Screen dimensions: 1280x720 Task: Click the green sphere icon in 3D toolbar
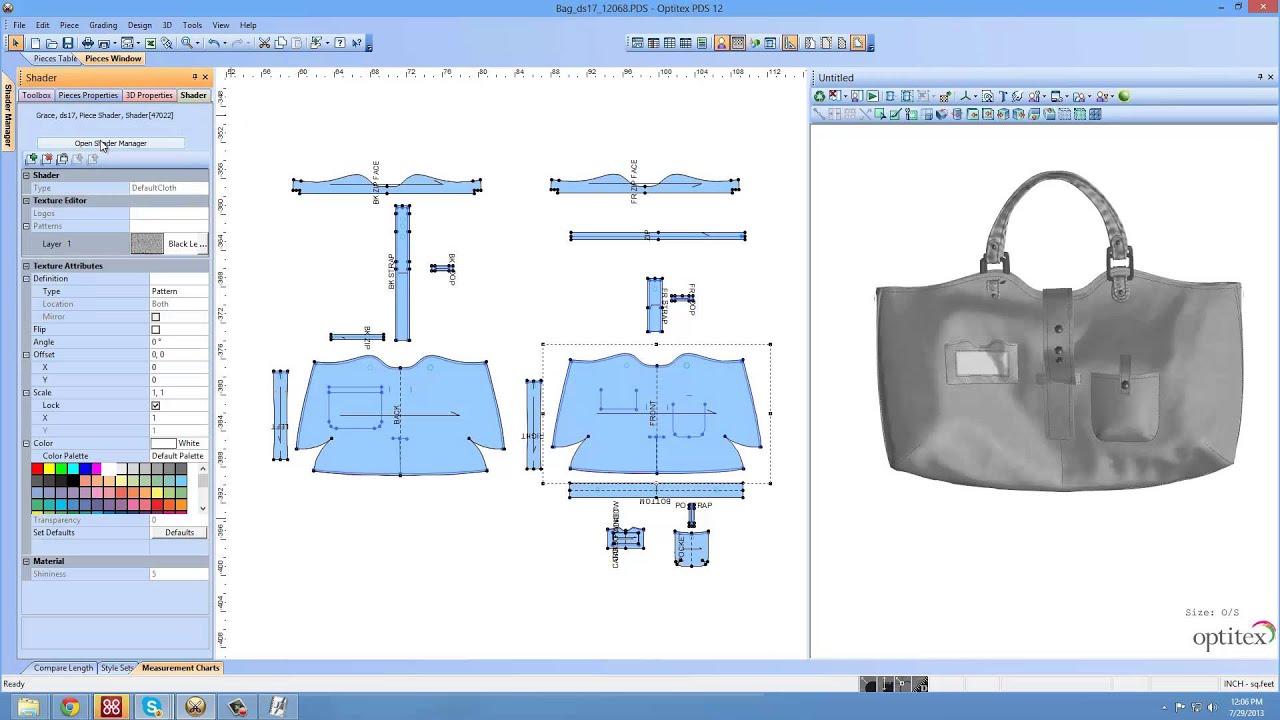click(1124, 96)
